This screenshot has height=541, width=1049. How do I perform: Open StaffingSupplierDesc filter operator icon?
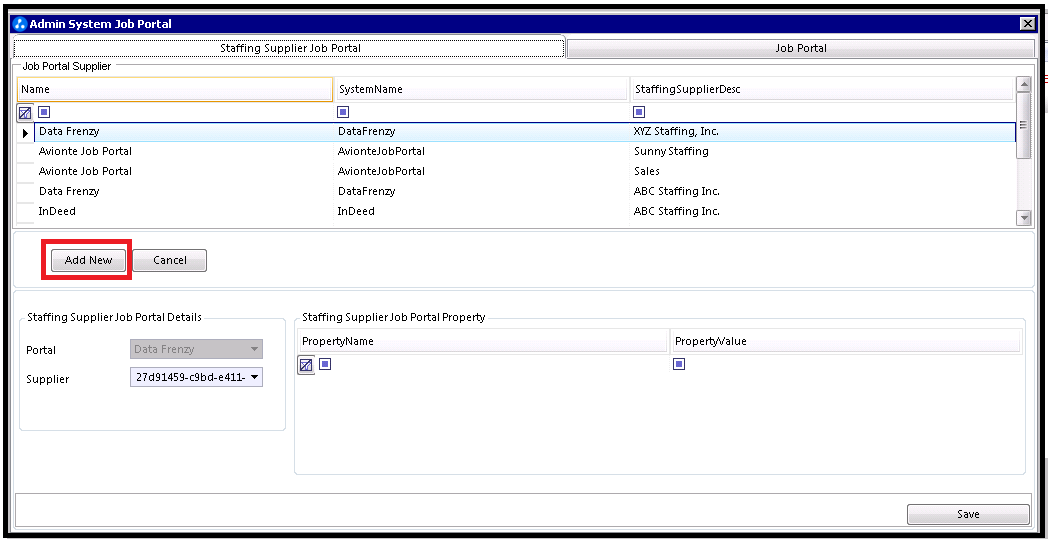(639, 112)
